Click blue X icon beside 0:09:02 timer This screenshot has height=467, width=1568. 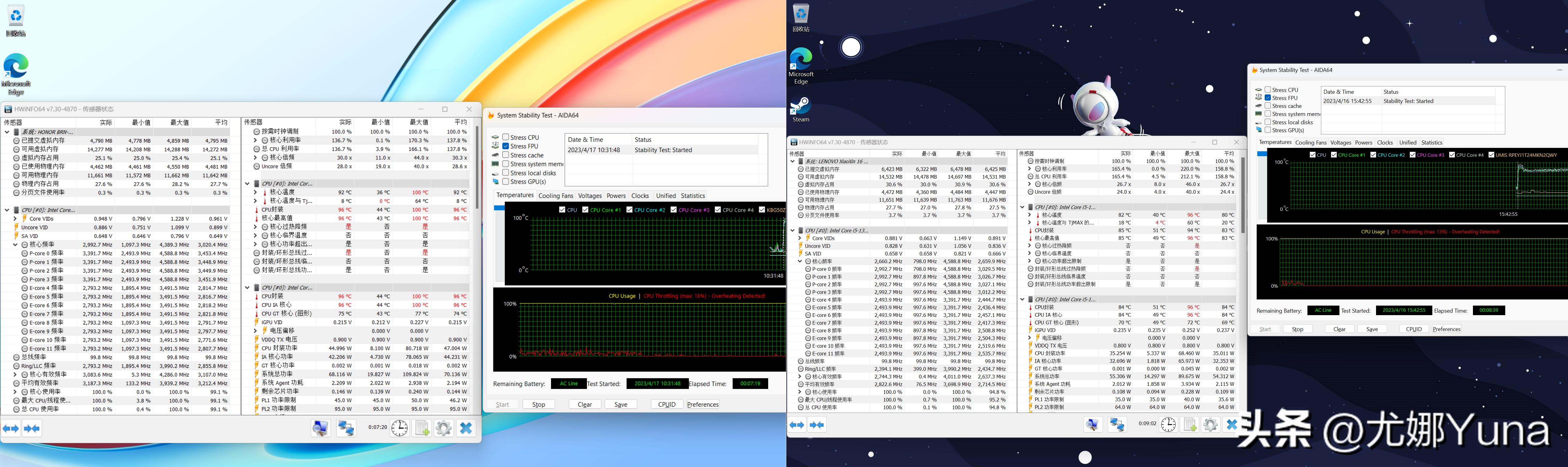click(x=1231, y=425)
